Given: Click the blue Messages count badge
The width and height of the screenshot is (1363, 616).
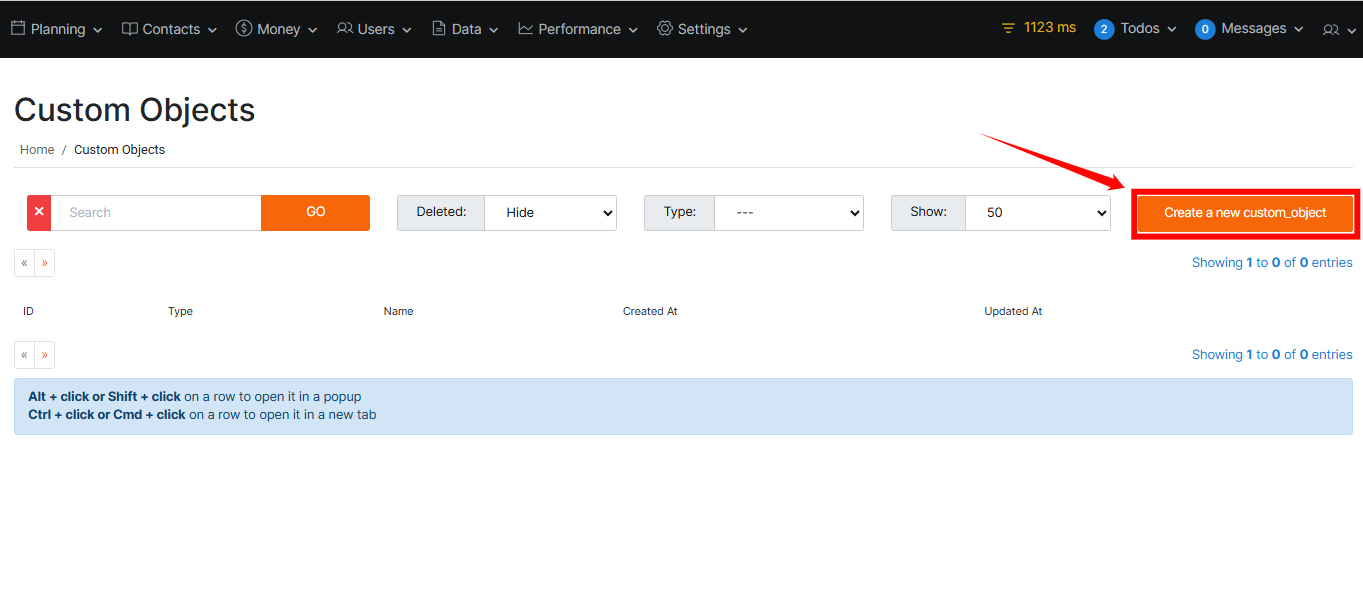Looking at the screenshot, I should click(x=1205, y=29).
